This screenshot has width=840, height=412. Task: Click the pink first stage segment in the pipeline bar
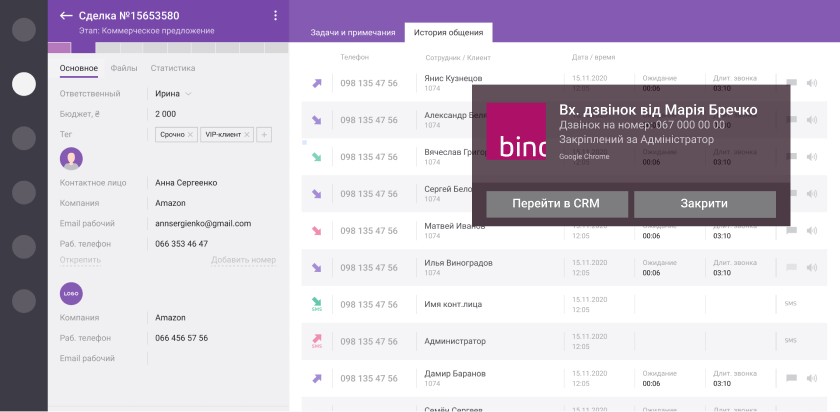point(59,48)
